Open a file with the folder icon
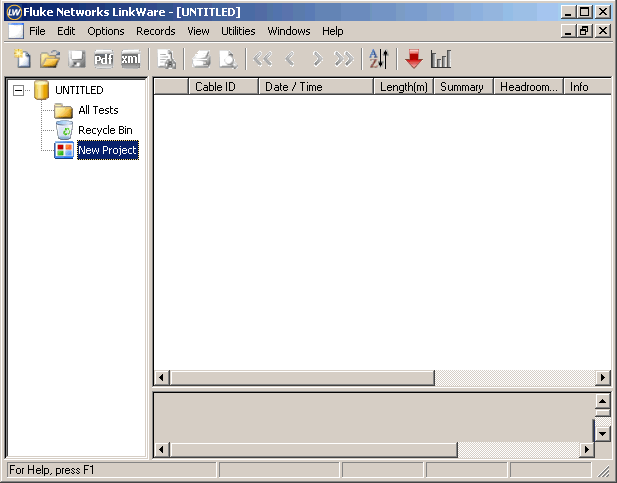This screenshot has height=483, width=617. pyautogui.click(x=49, y=59)
